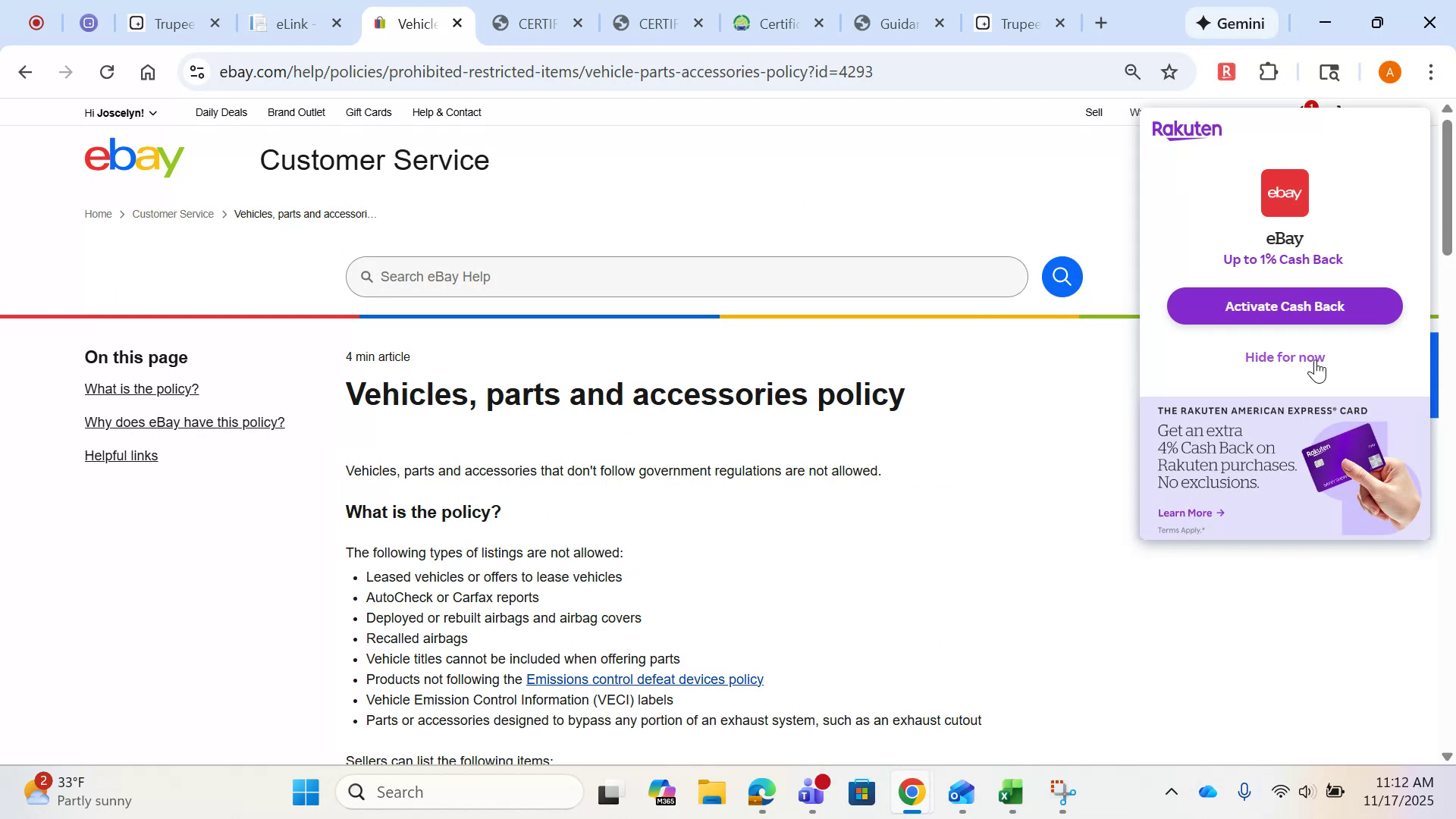Click the Chrome profile avatar A
Screen dimensions: 1456x819
click(x=1389, y=71)
